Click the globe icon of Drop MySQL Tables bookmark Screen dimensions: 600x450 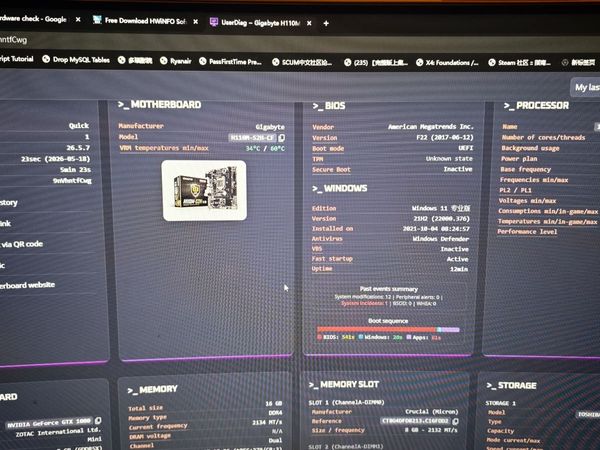coord(46,59)
